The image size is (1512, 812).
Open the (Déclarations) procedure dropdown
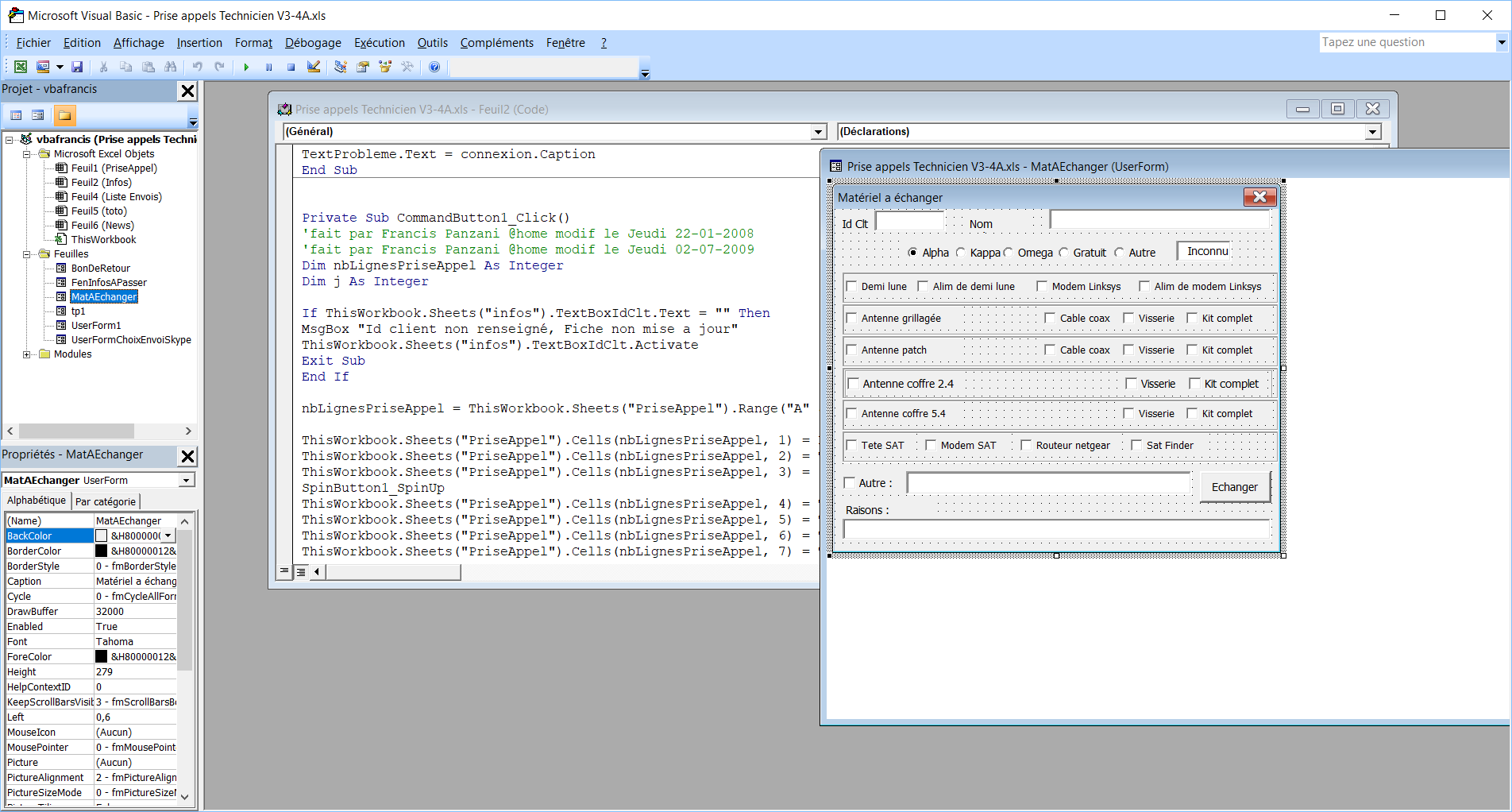pos(1373,132)
